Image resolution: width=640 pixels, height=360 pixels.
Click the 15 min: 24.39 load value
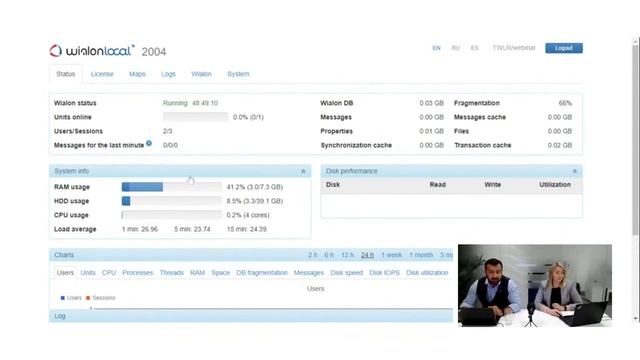(x=247, y=229)
